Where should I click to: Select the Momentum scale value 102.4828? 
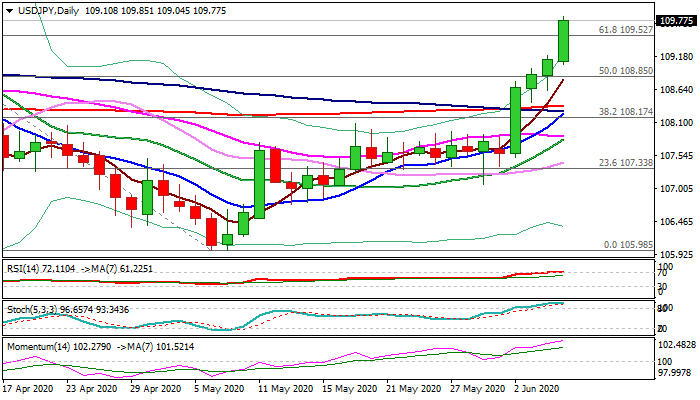(x=677, y=345)
